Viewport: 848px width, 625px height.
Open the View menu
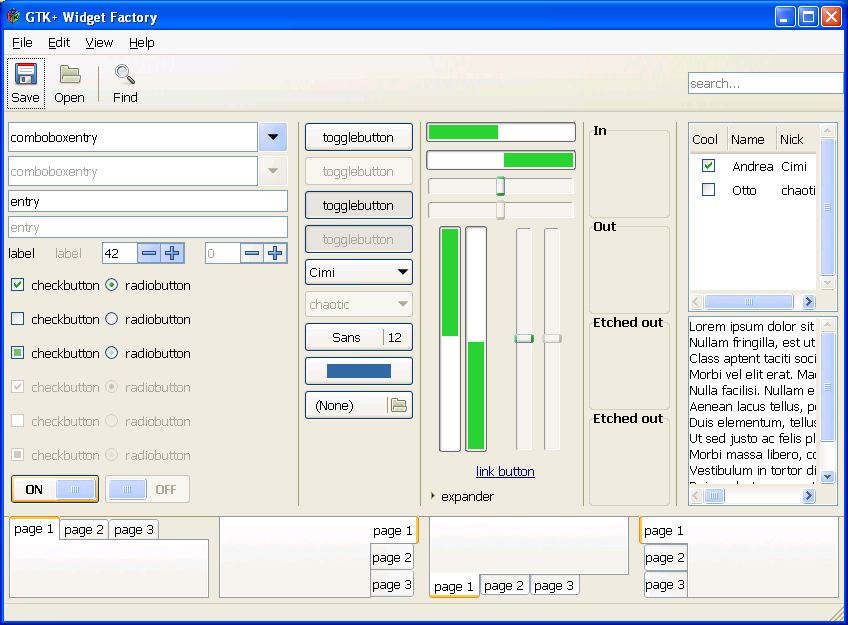coord(99,43)
